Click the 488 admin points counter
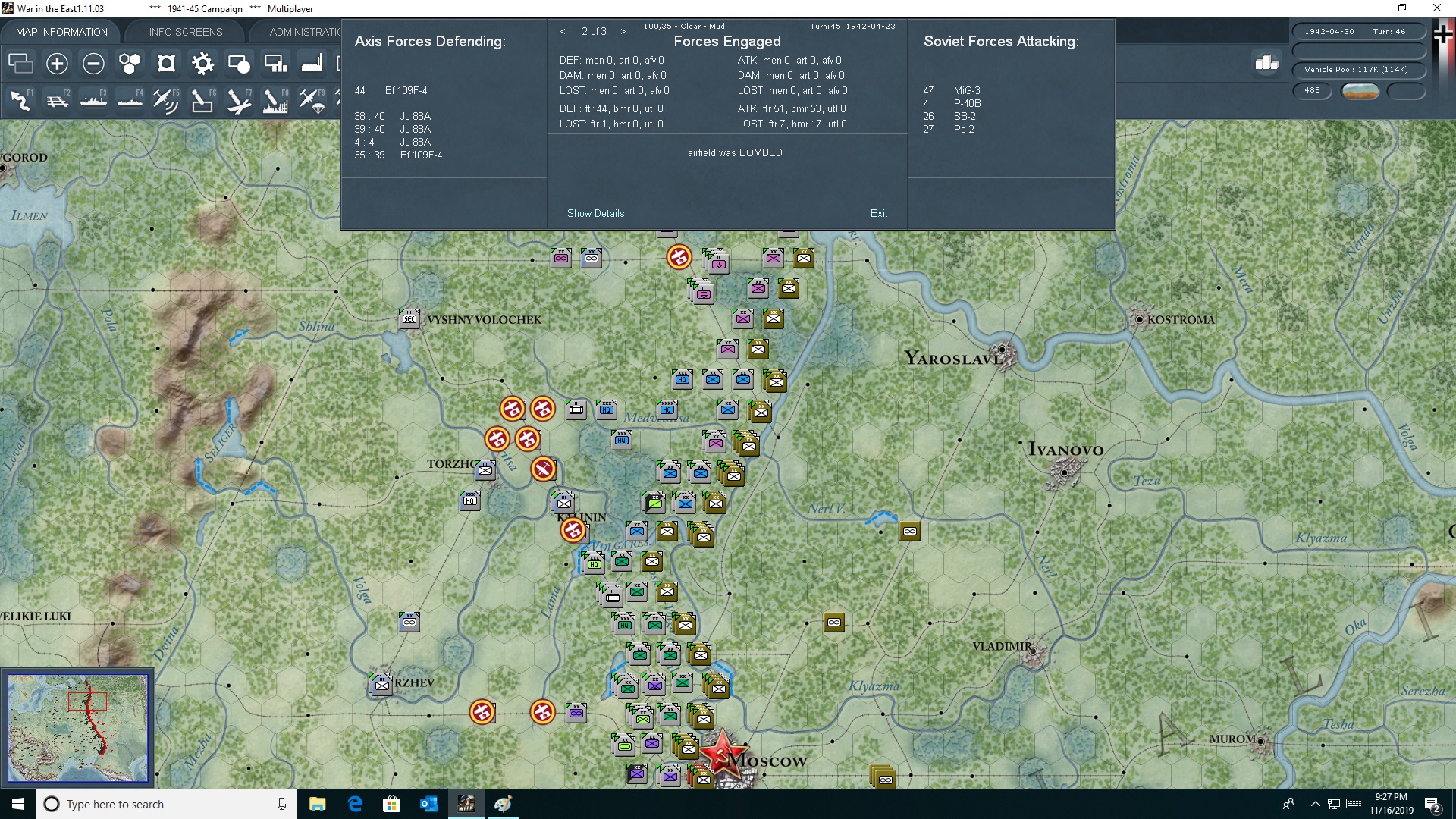 coord(1312,90)
